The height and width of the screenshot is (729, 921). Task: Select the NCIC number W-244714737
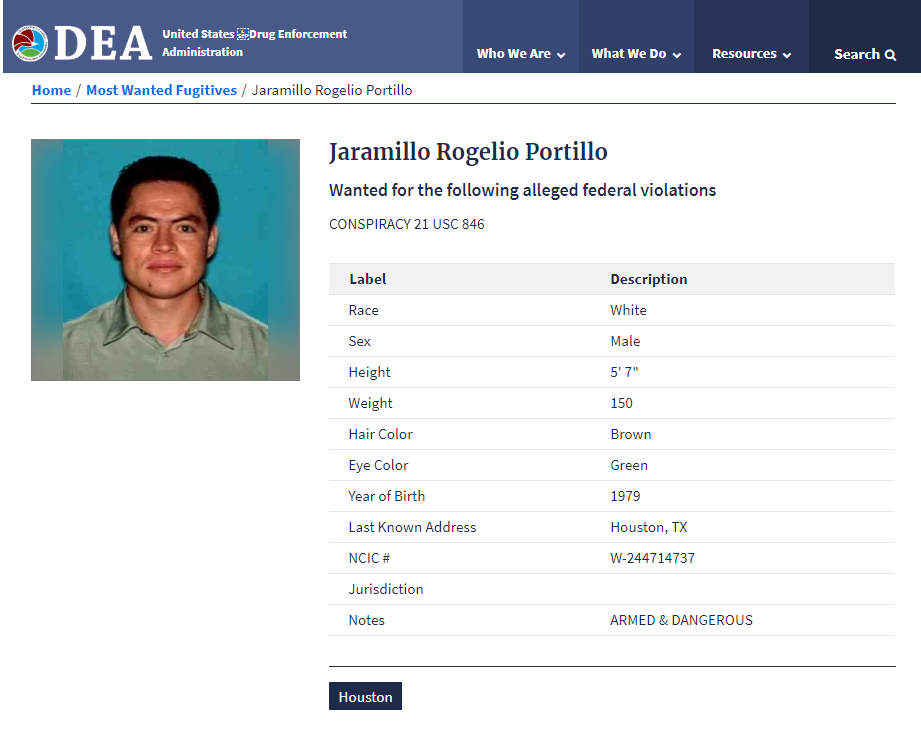click(x=652, y=558)
